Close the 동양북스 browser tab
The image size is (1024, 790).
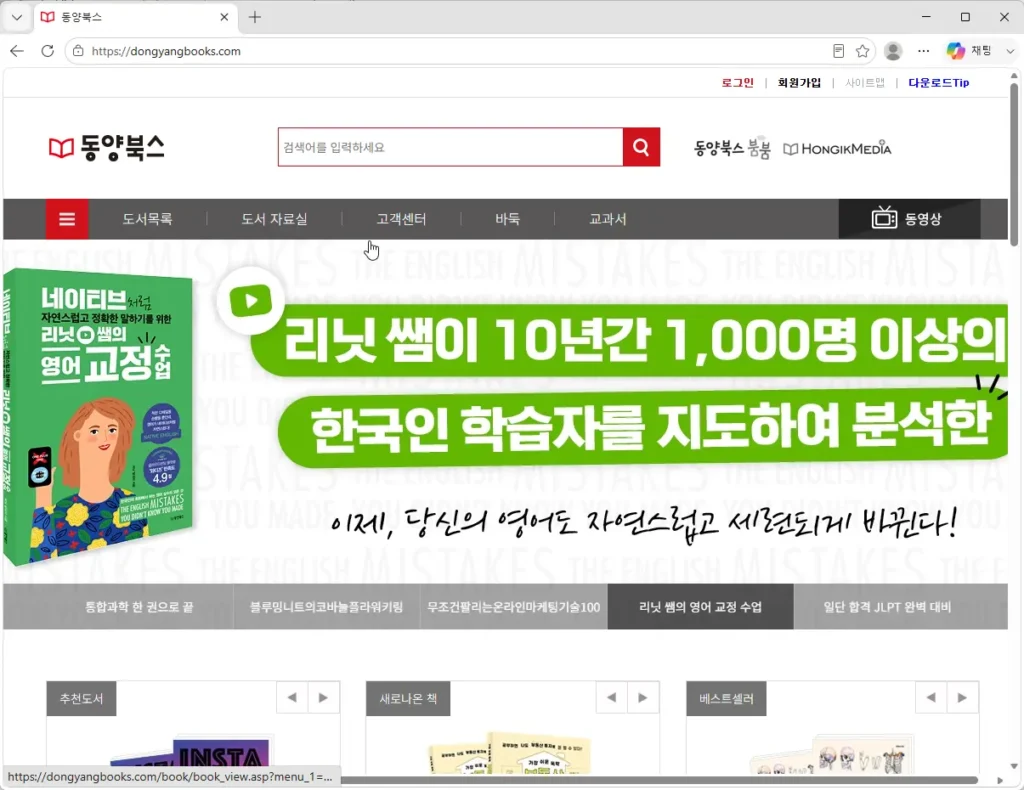224,17
